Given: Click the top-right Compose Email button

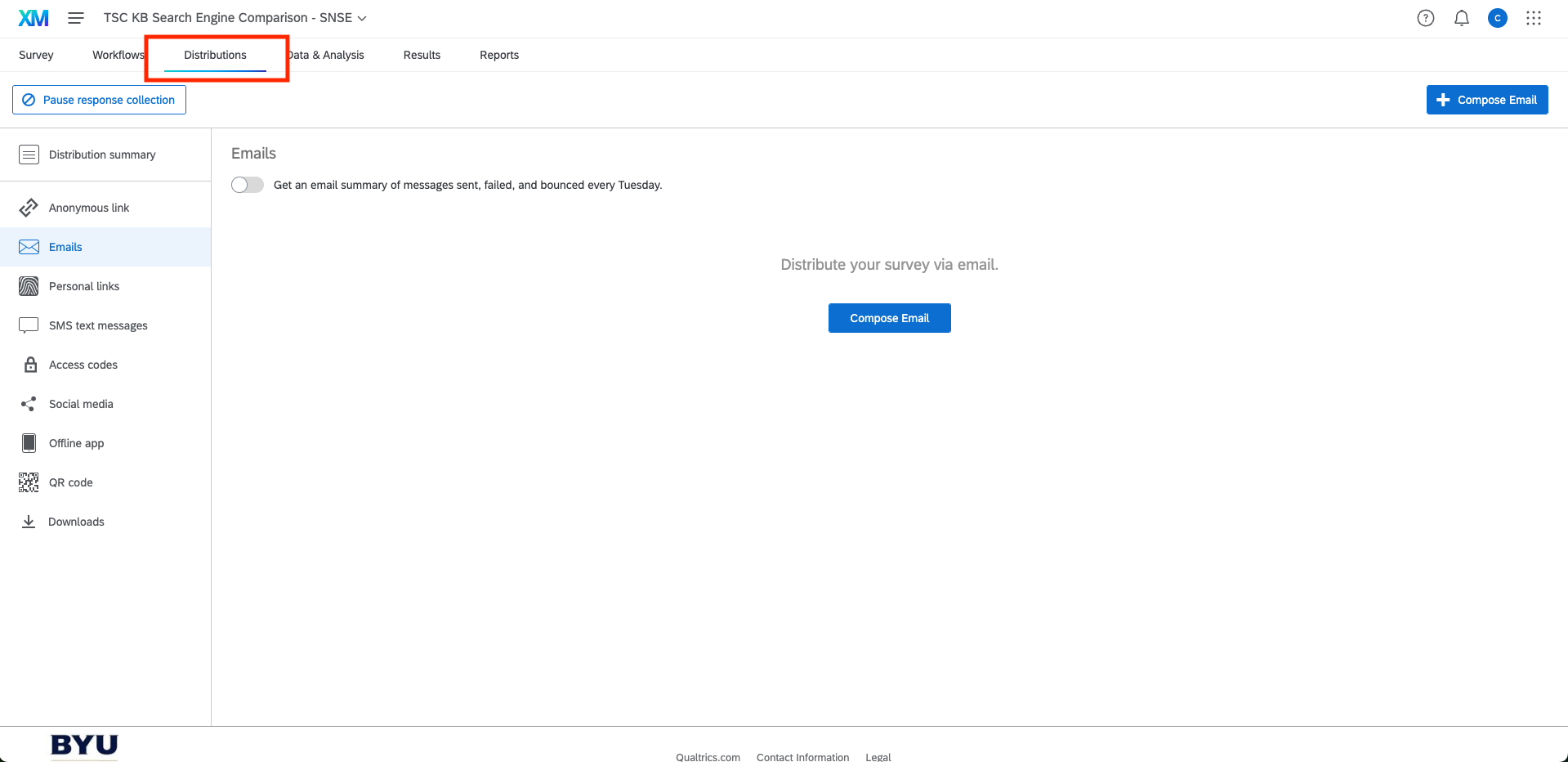Looking at the screenshot, I should [1486, 100].
